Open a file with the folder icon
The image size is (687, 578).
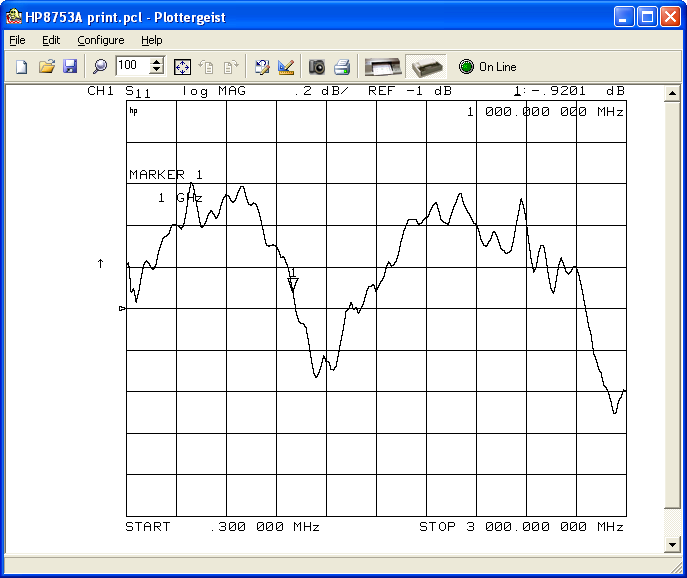(x=46, y=67)
